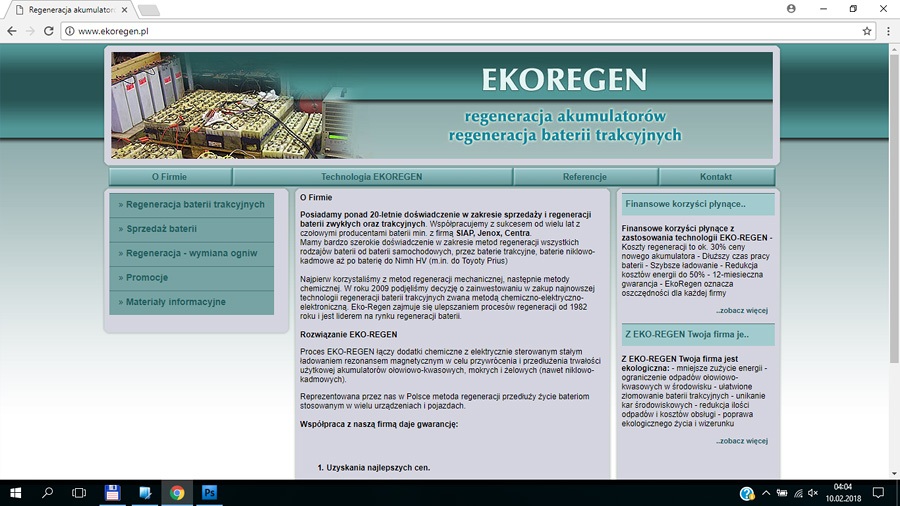Select Kontakt in the top navigation
The width and height of the screenshot is (900, 506).
(715, 177)
